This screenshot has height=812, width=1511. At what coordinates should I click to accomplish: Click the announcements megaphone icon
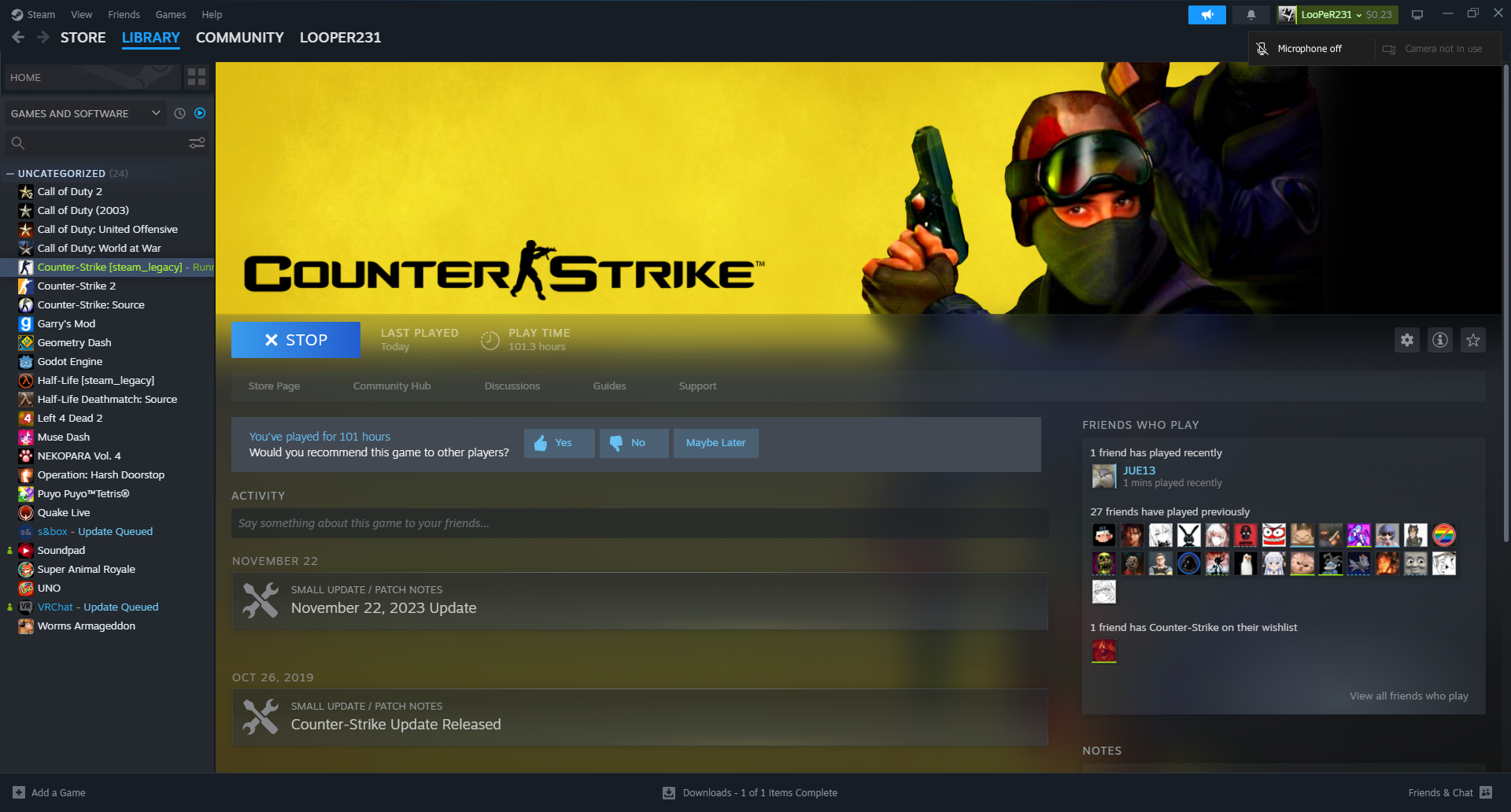(x=1206, y=15)
